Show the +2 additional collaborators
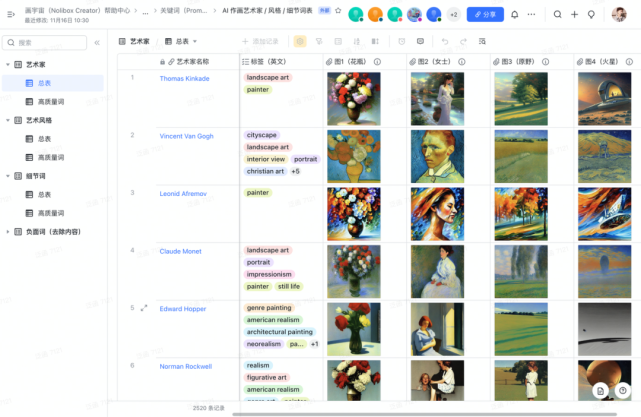This screenshot has height=417, width=641. click(454, 14)
